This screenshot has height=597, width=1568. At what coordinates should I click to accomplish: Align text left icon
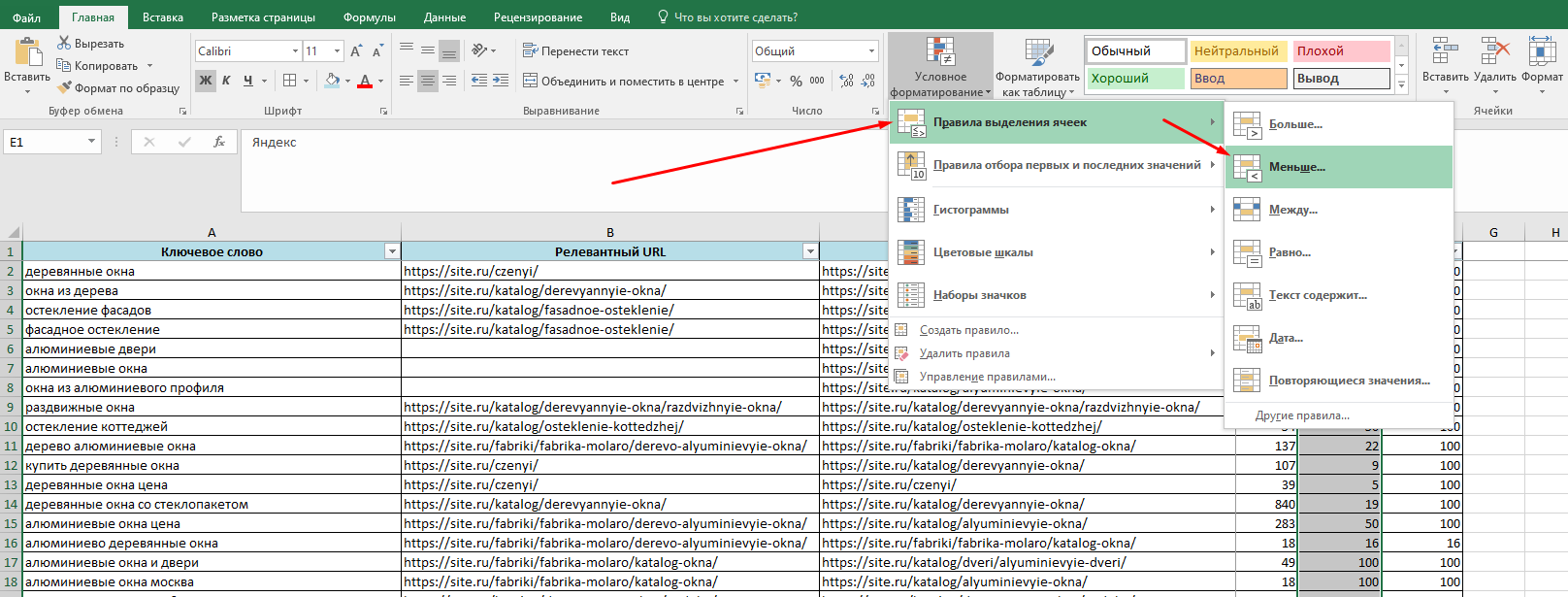point(407,81)
